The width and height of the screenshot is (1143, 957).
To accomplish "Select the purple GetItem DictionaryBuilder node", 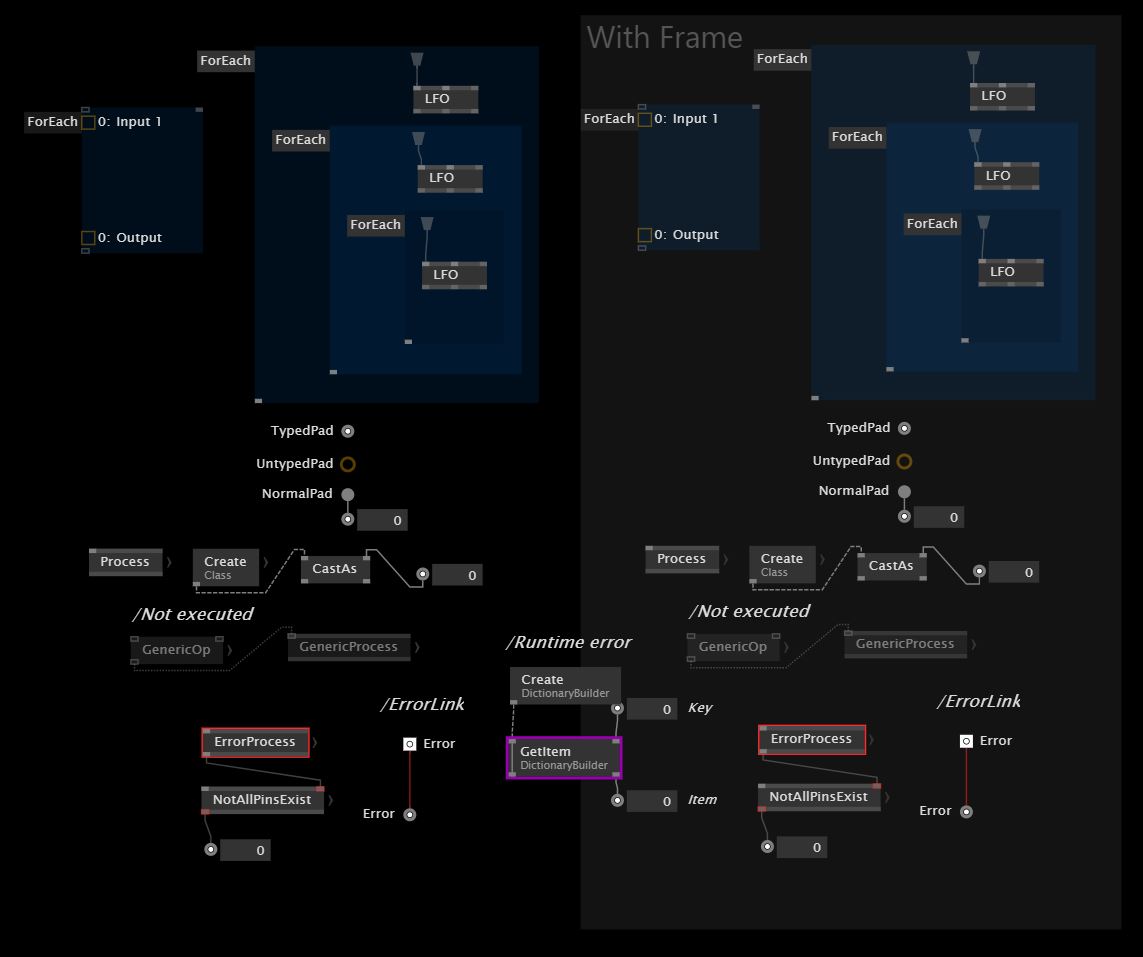I will coord(564,757).
